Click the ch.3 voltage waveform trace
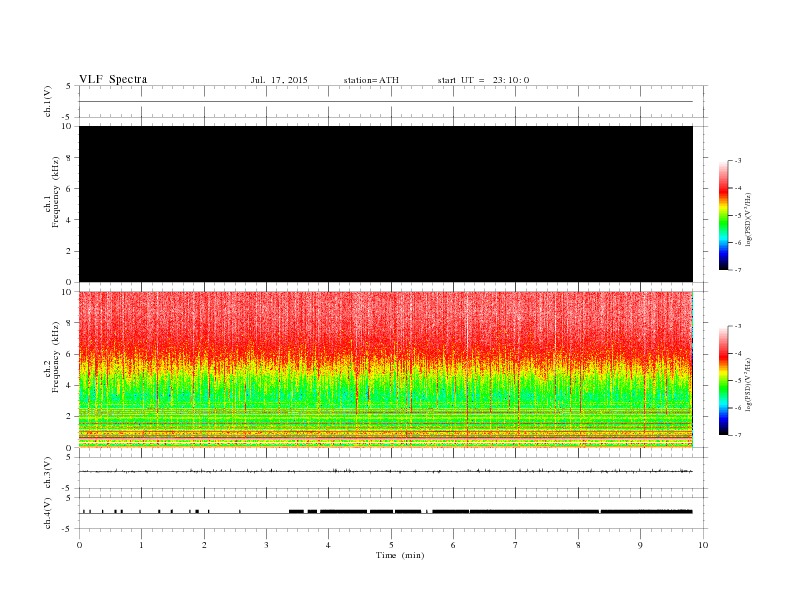 point(386,471)
